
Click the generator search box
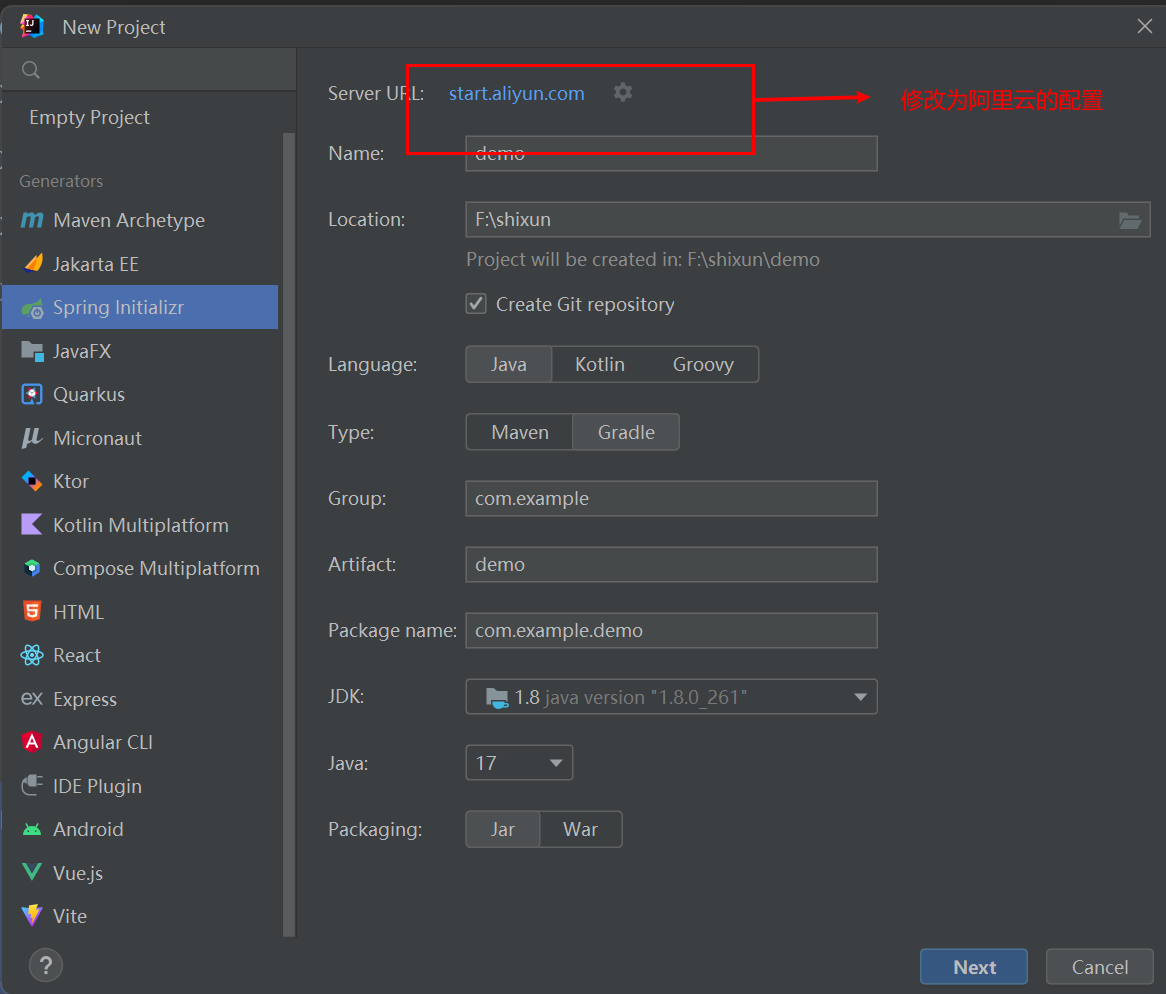pos(149,70)
